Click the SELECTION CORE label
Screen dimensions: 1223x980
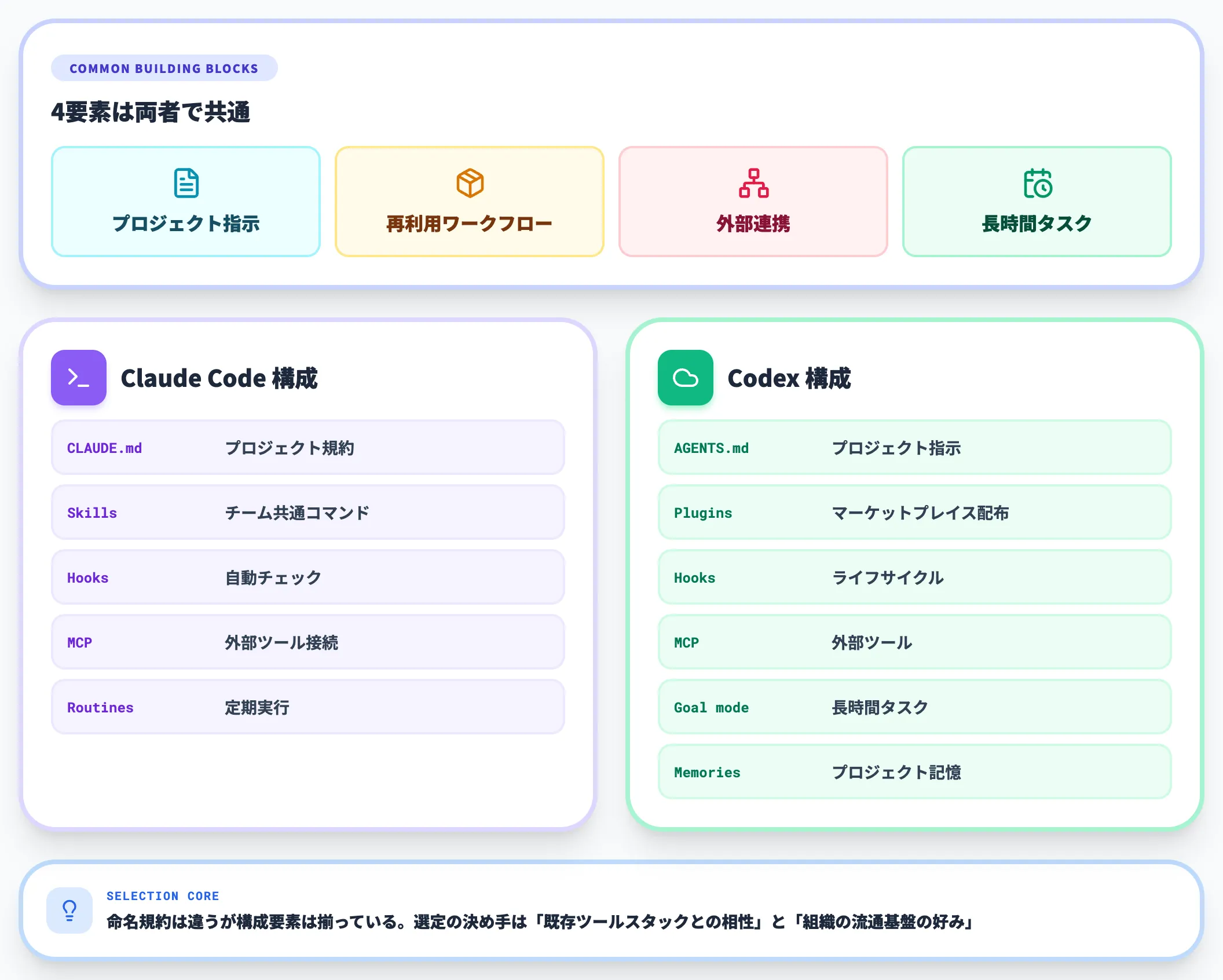click(163, 896)
